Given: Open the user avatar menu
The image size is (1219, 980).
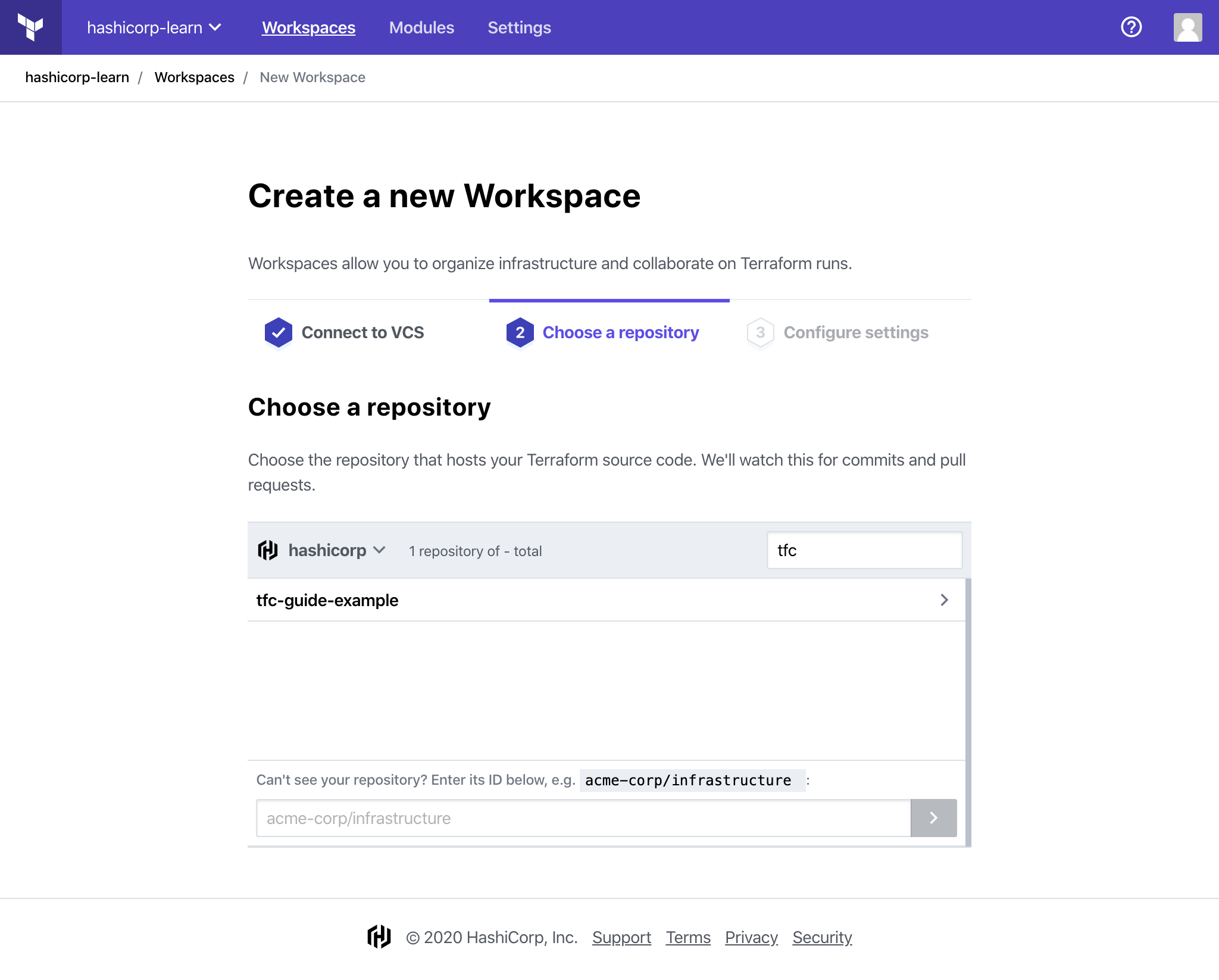Looking at the screenshot, I should (x=1187, y=27).
